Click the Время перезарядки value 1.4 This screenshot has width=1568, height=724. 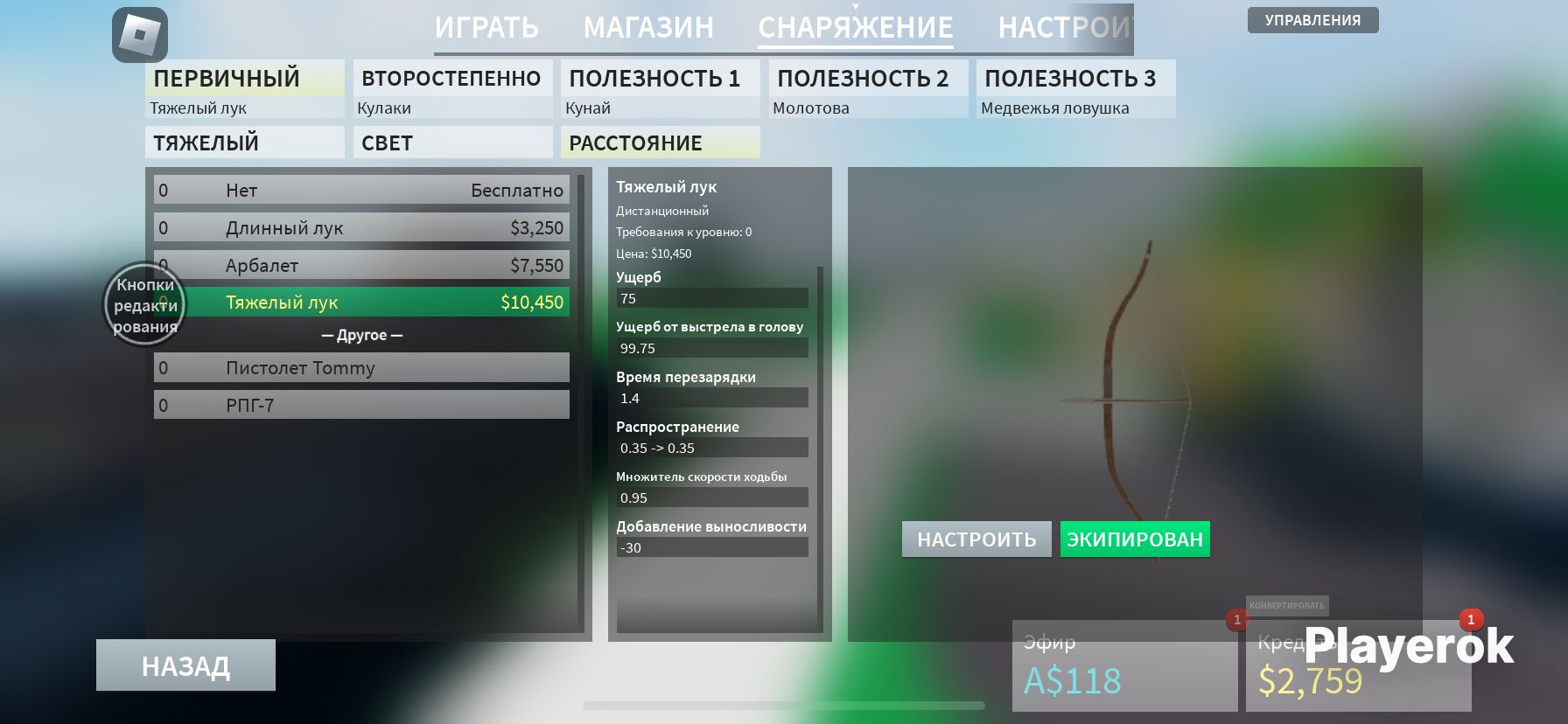712,398
